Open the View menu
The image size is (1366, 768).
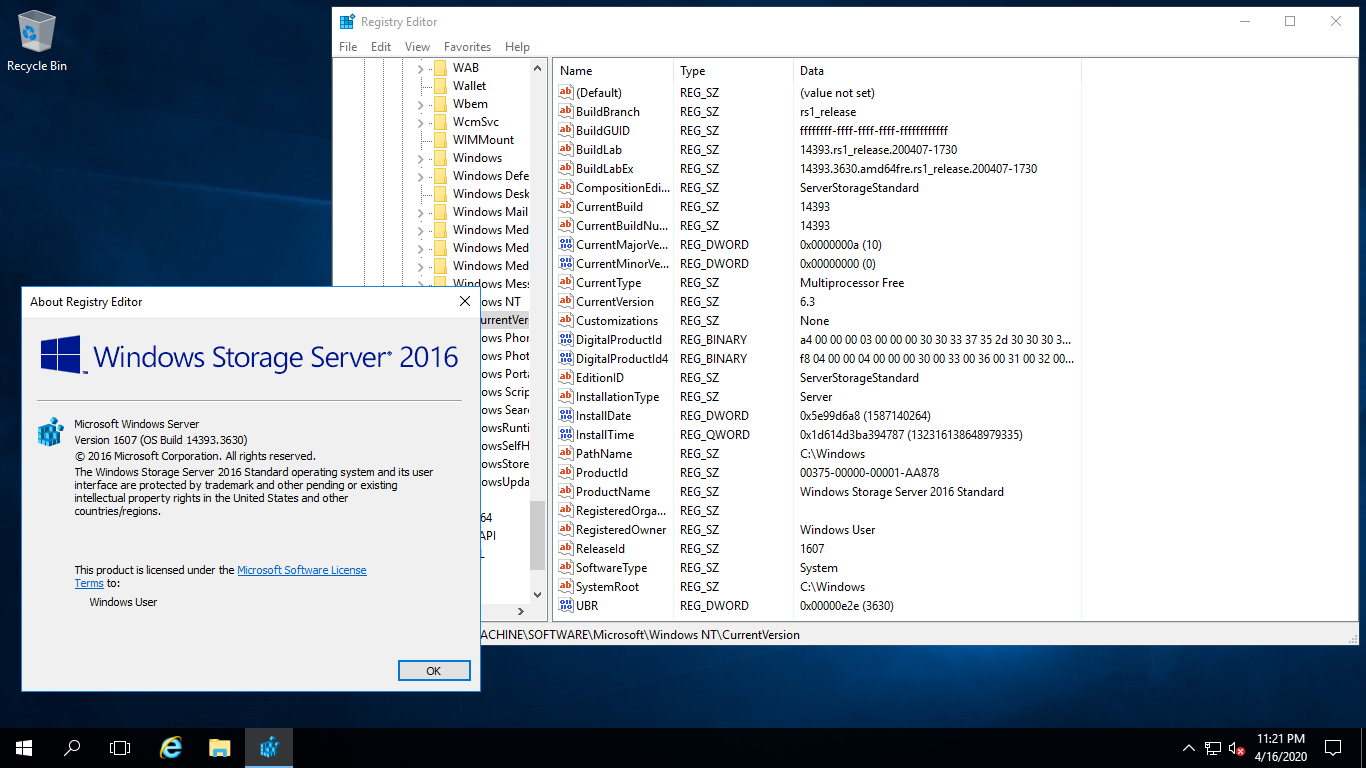[417, 47]
